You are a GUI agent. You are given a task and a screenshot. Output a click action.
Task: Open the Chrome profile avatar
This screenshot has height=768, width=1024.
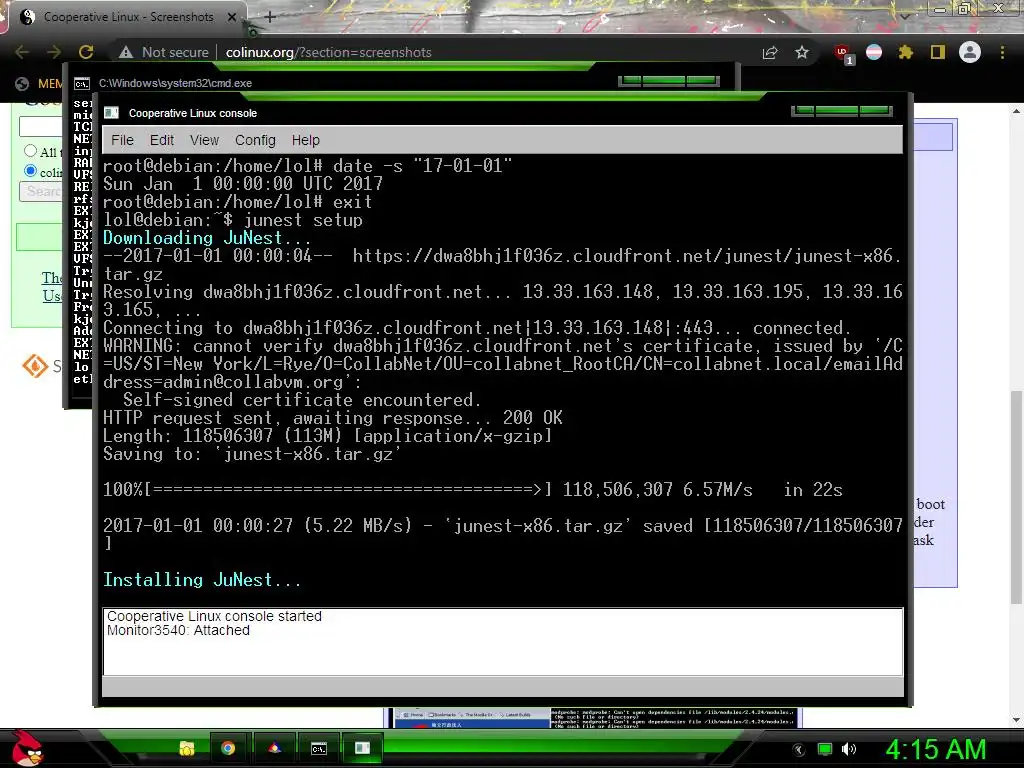click(x=970, y=52)
